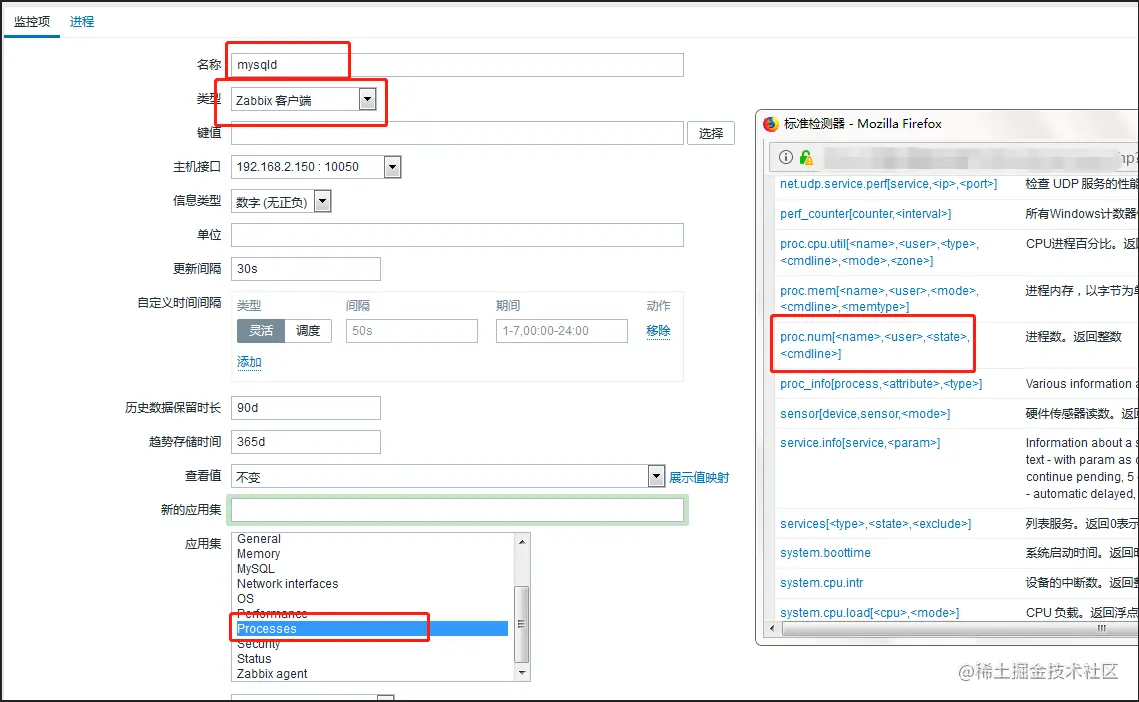Click the green padlock icon in Firefox address bar
This screenshot has height=702, width=1139.
[806, 157]
